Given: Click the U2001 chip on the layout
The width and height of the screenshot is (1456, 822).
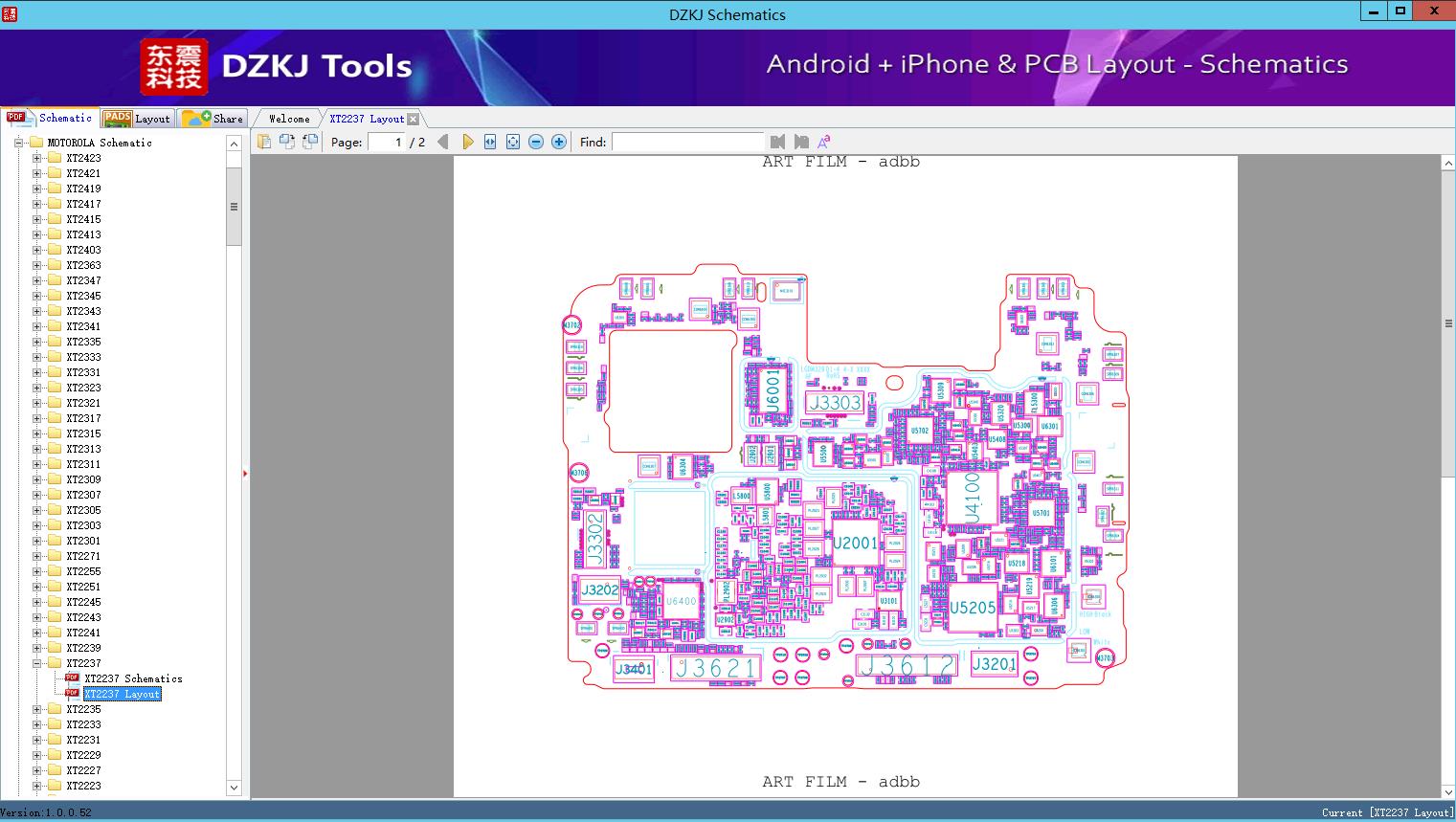Looking at the screenshot, I should coord(855,544).
